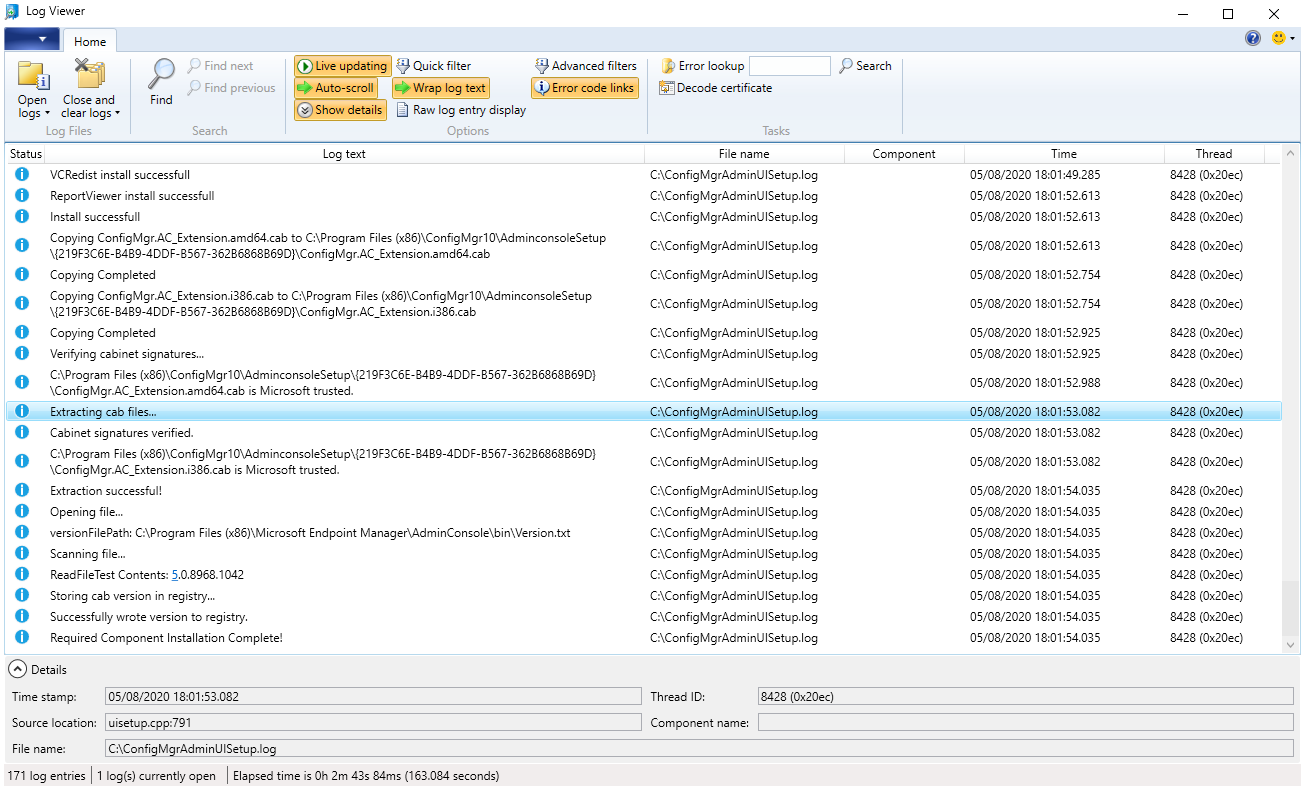Toggle Wrap log text option
Viewport: 1305px width, 787px height.
(440, 88)
